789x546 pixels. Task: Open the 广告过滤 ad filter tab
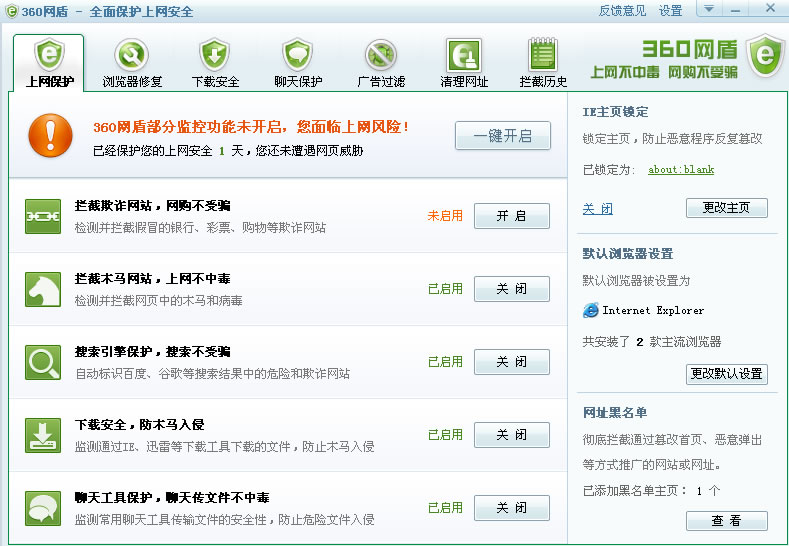[381, 63]
